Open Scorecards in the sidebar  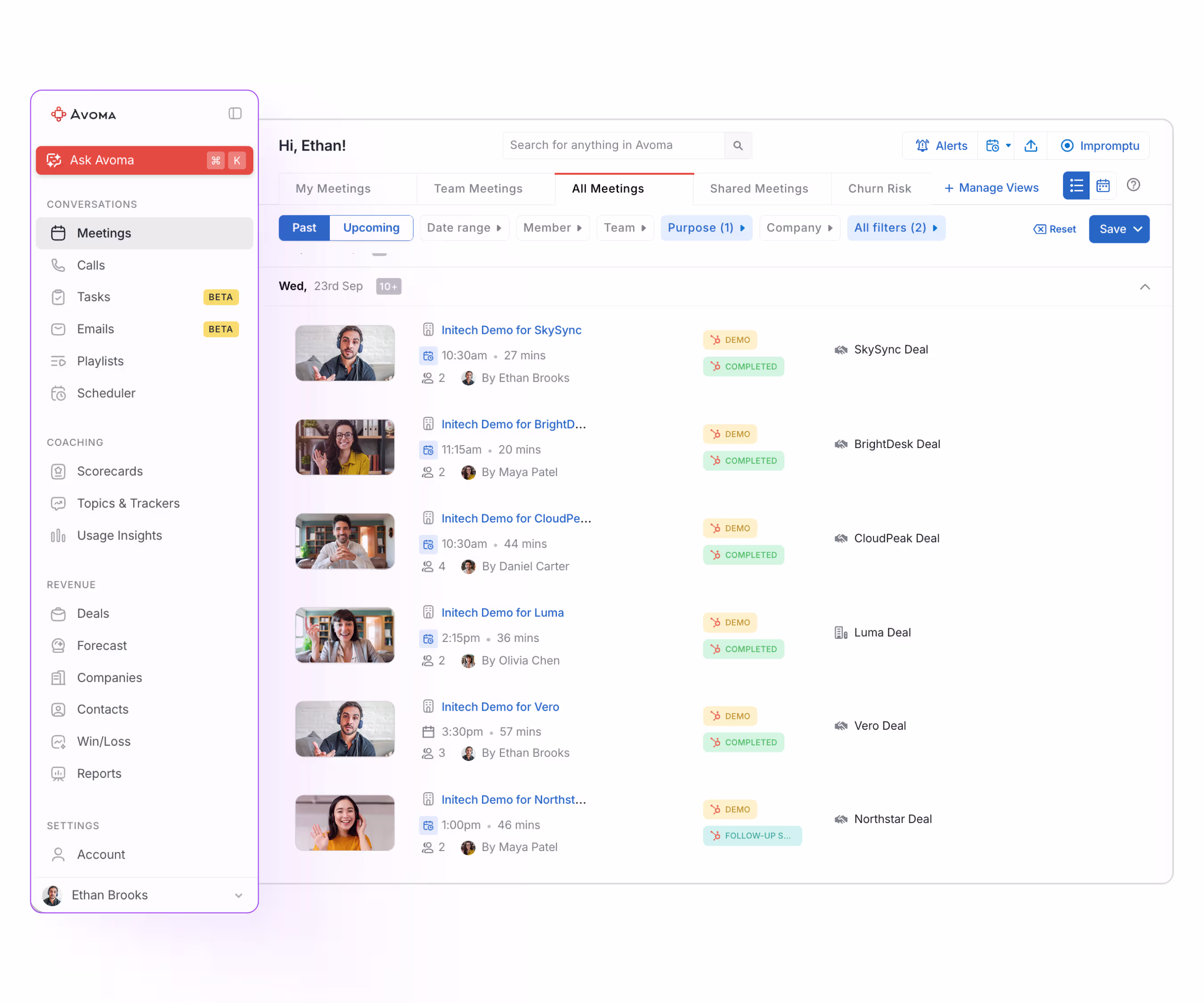click(x=144, y=471)
